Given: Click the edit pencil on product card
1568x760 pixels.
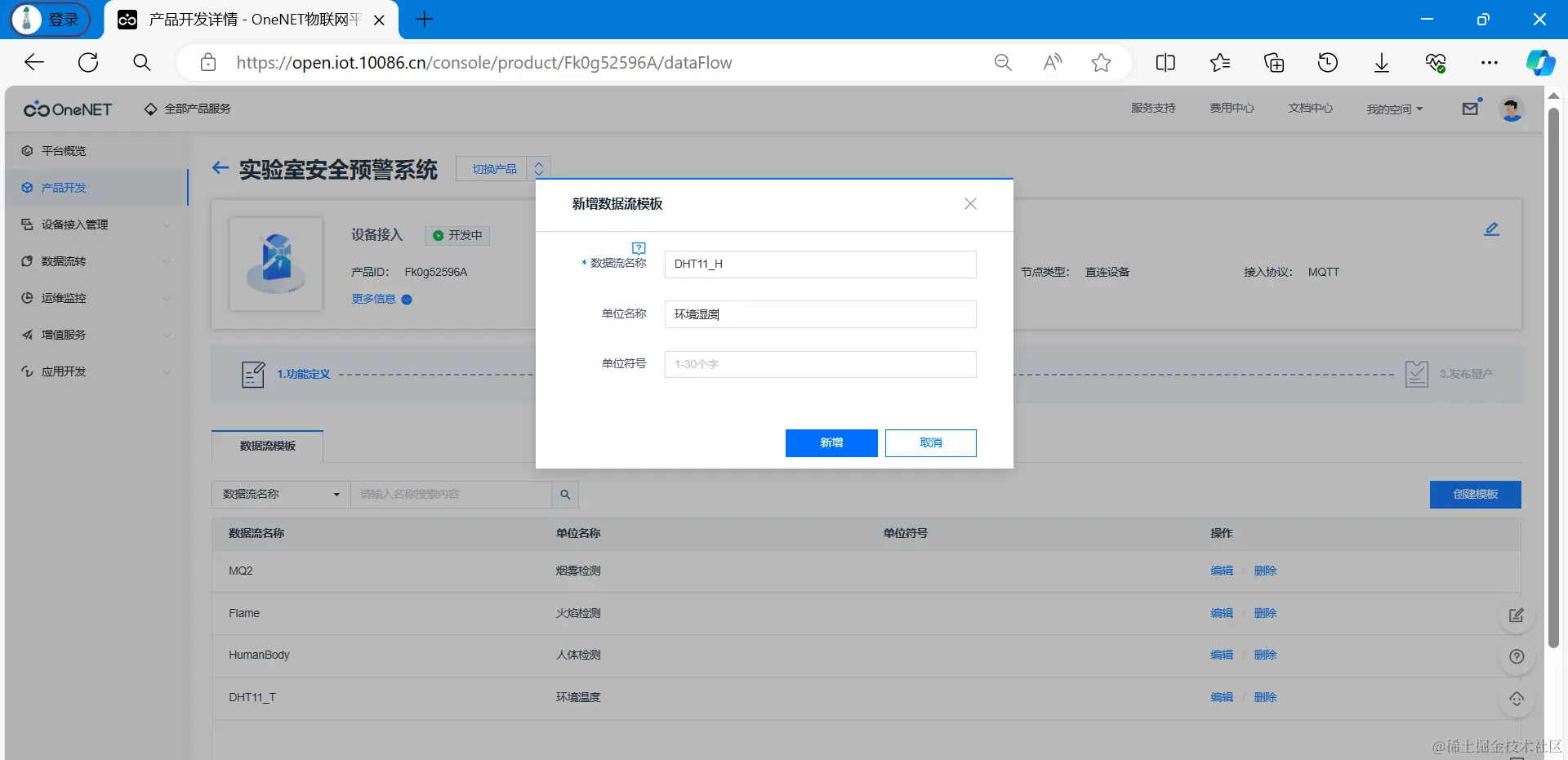Looking at the screenshot, I should 1491,229.
